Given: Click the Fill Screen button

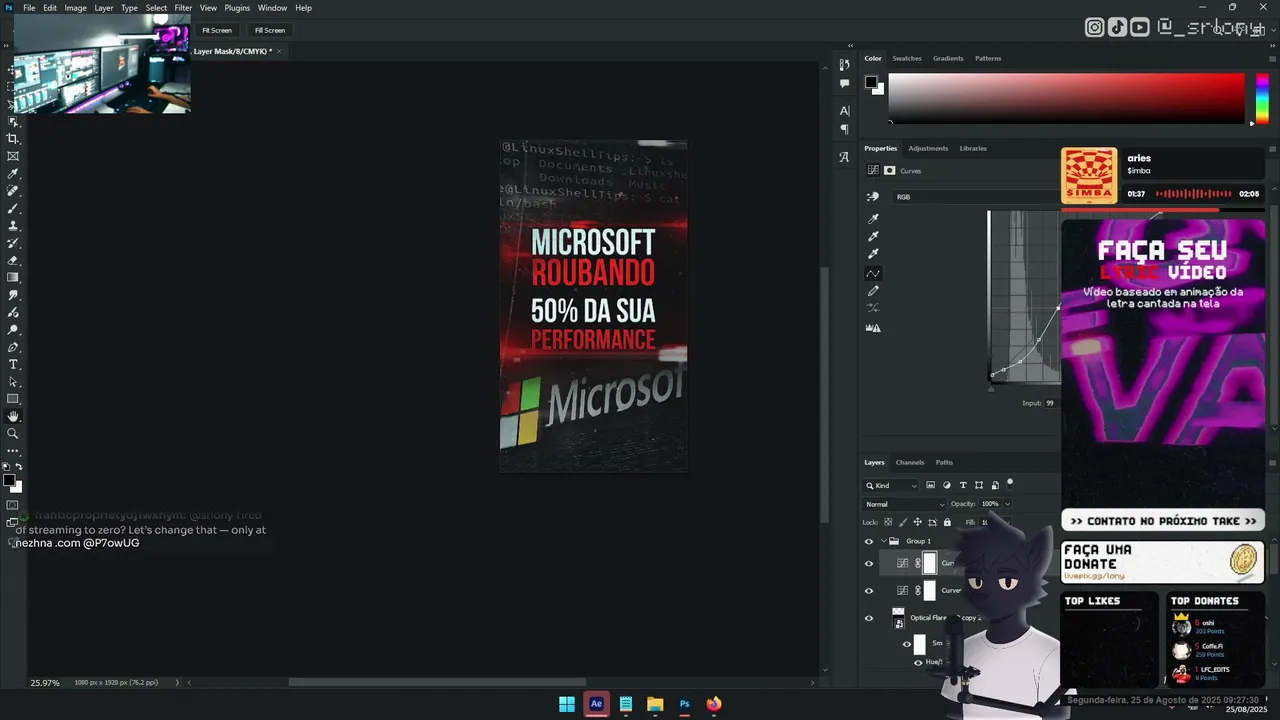Looking at the screenshot, I should pyautogui.click(x=269, y=30).
